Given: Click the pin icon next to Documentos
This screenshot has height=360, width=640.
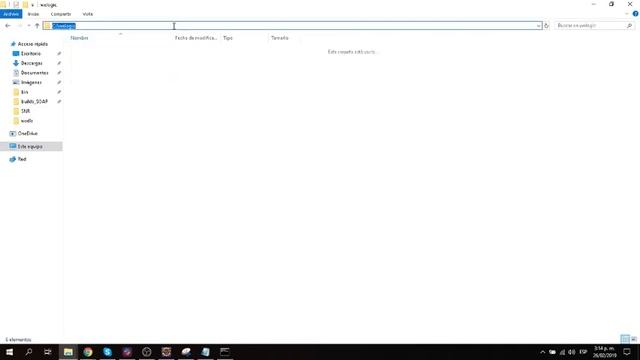Looking at the screenshot, I should (x=59, y=73).
